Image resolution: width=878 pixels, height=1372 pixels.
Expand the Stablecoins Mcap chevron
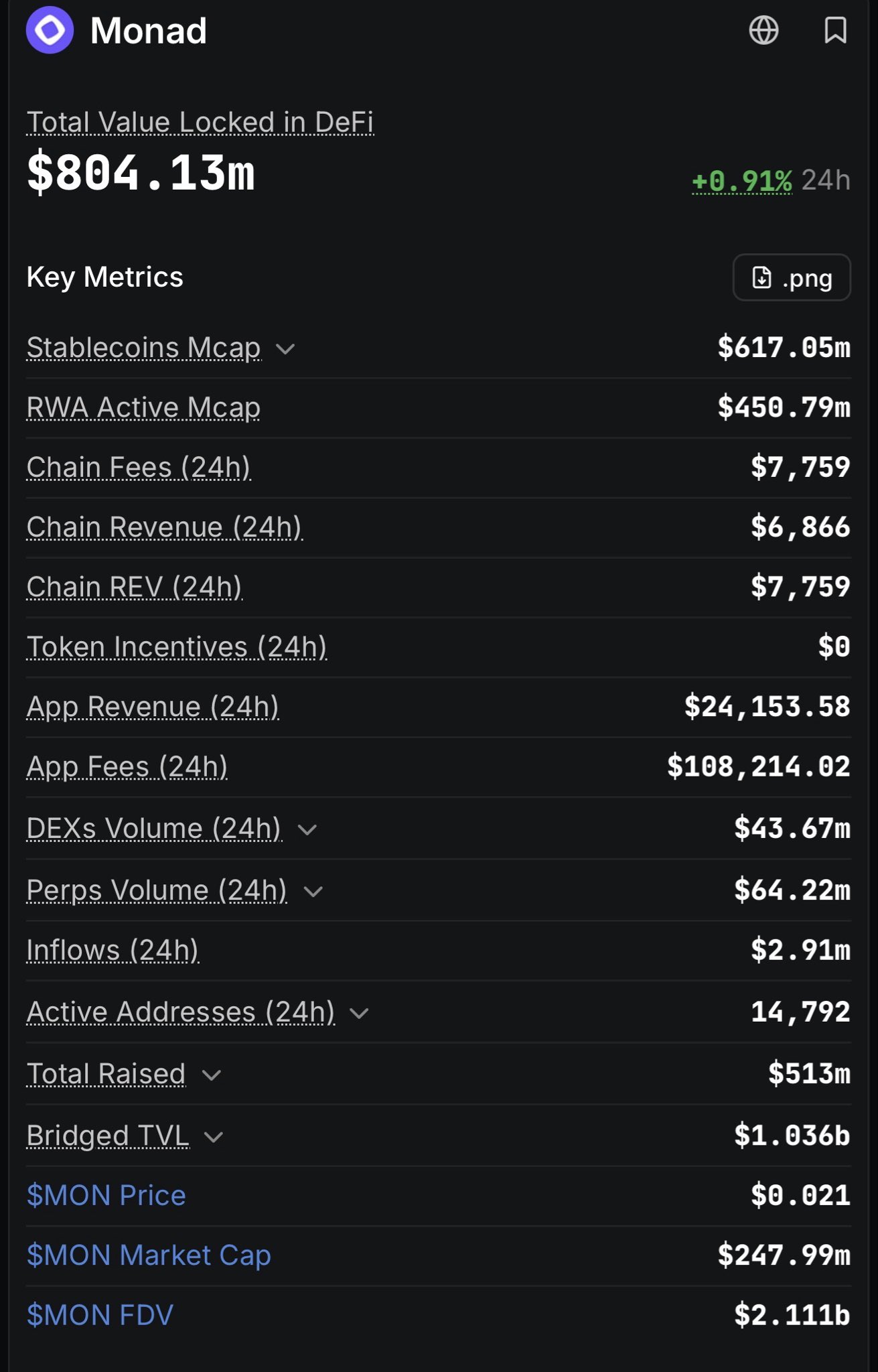(285, 349)
